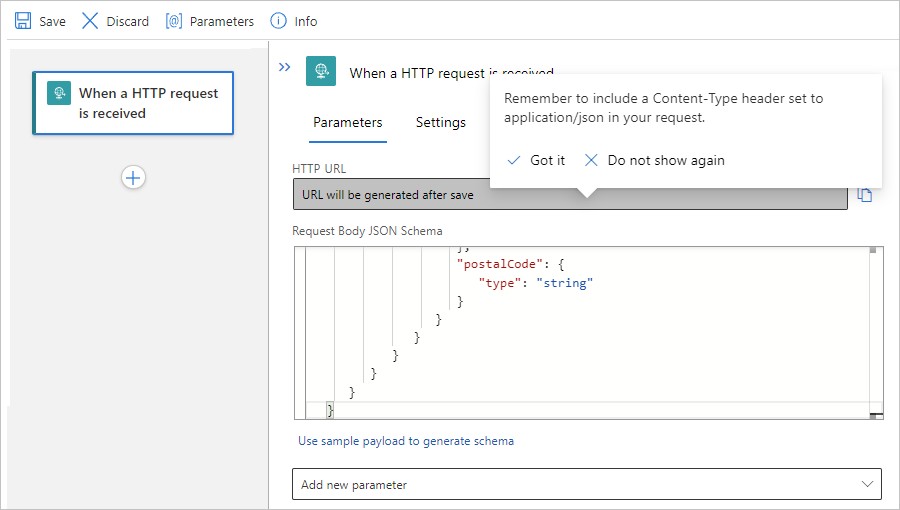Collapse the details pane with double chevron
This screenshot has width=900, height=510.
click(x=284, y=67)
